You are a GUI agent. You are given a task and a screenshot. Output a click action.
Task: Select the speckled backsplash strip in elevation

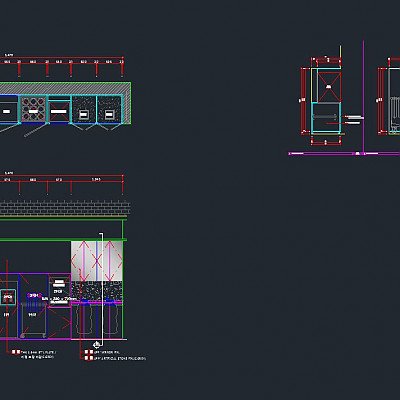pyautogui.click(x=97, y=290)
